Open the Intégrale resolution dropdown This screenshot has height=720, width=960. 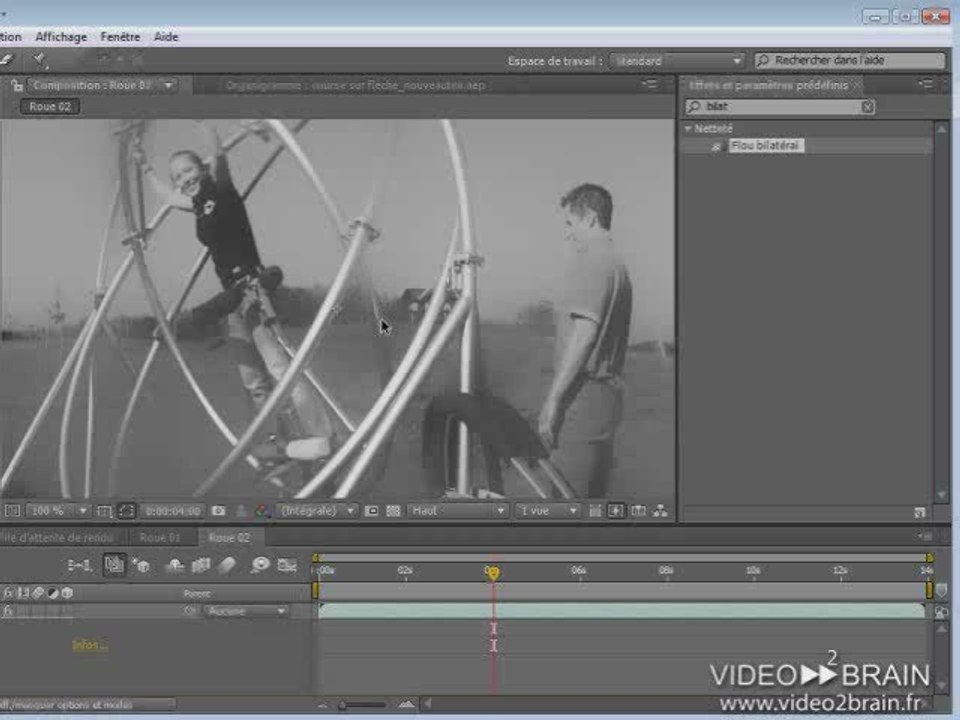(x=316, y=511)
